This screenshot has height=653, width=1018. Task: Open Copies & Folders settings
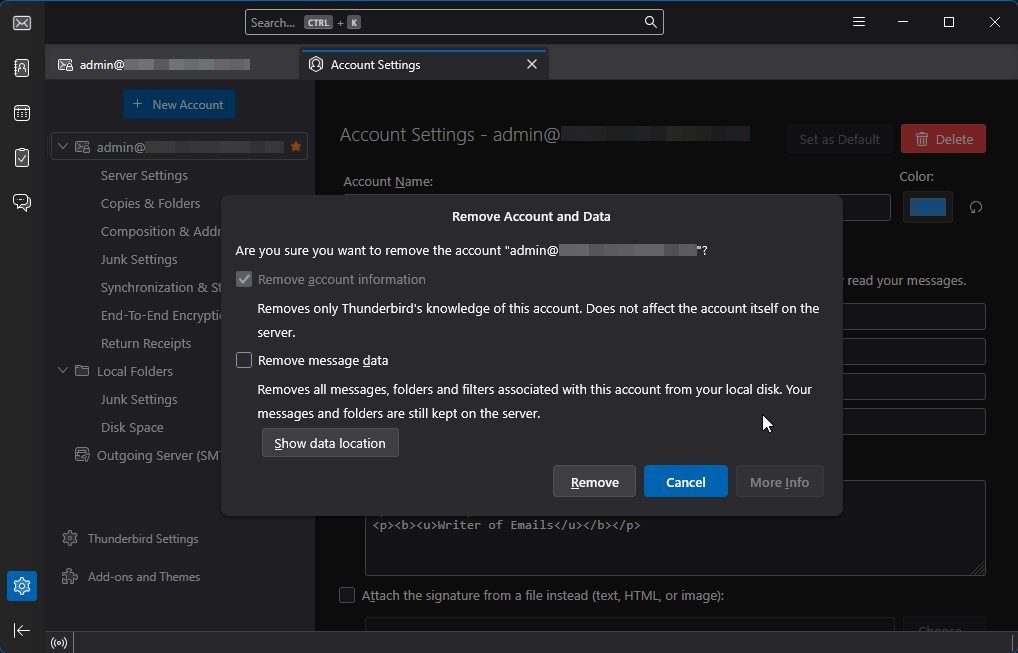point(151,203)
